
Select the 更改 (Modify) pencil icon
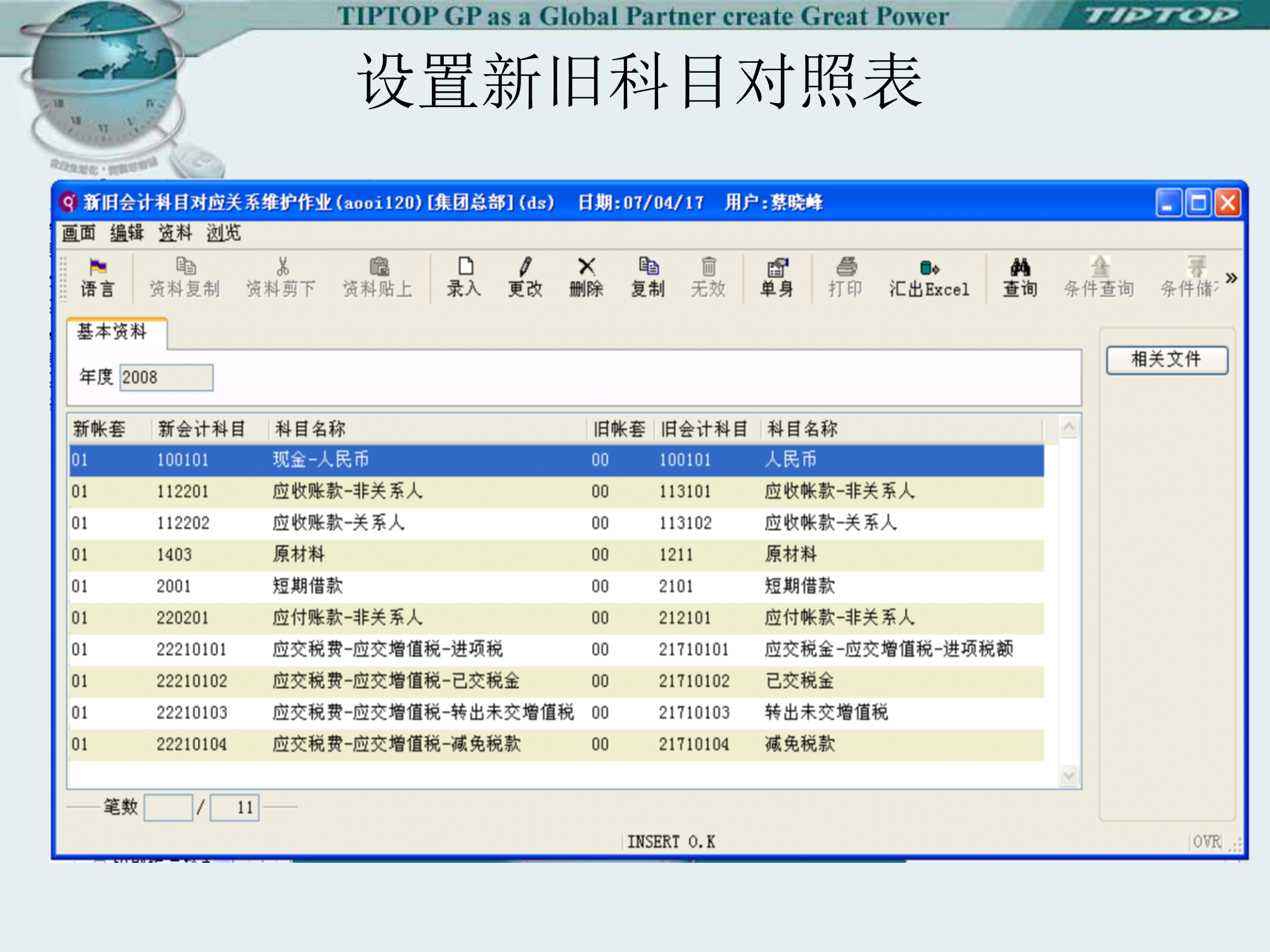[525, 278]
